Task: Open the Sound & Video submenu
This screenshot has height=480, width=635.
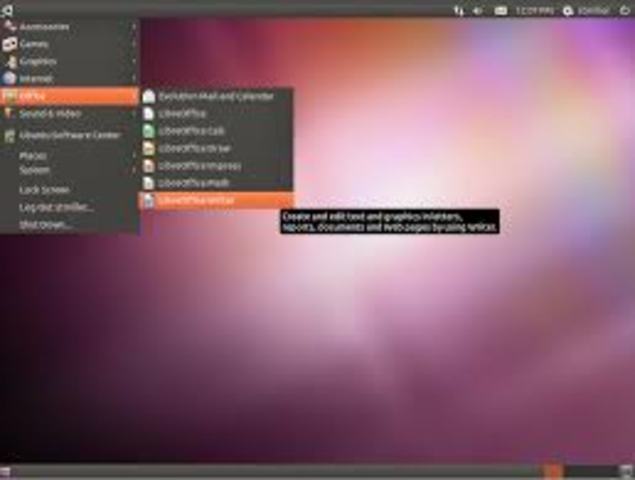Action: point(69,114)
